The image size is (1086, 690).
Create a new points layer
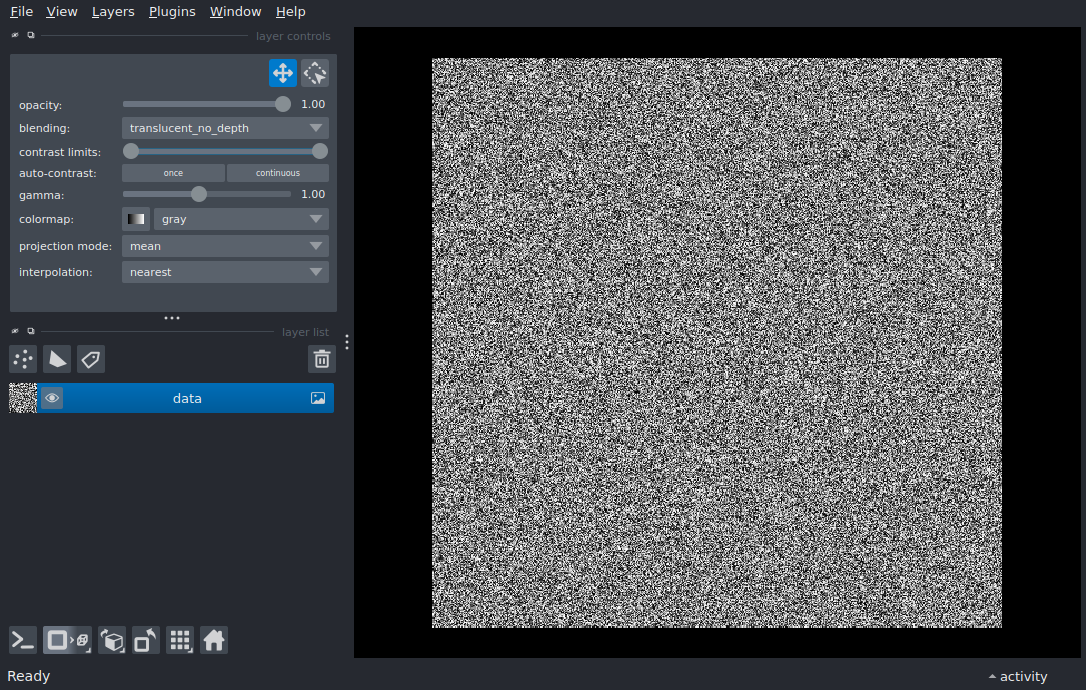(23, 359)
